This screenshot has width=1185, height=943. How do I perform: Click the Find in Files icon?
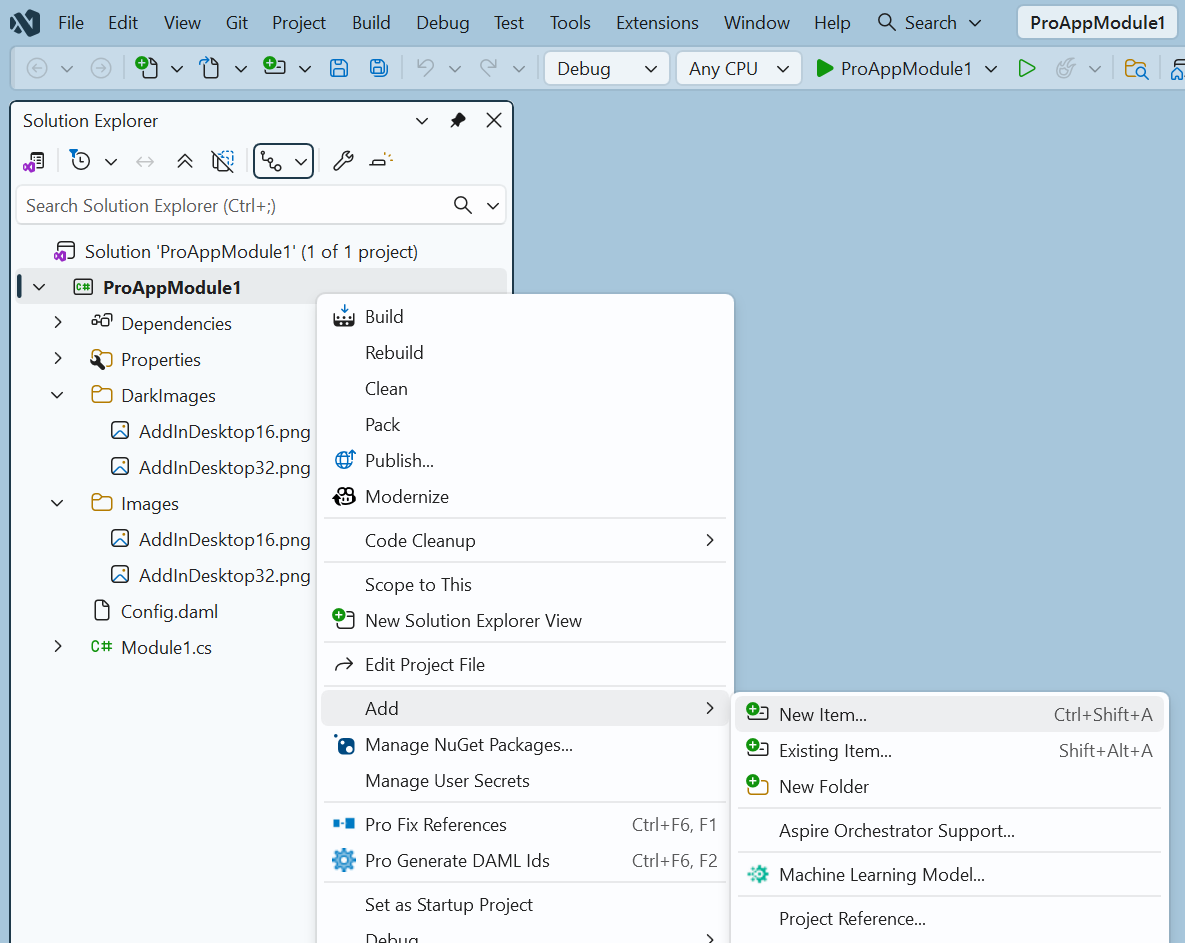(x=1136, y=69)
